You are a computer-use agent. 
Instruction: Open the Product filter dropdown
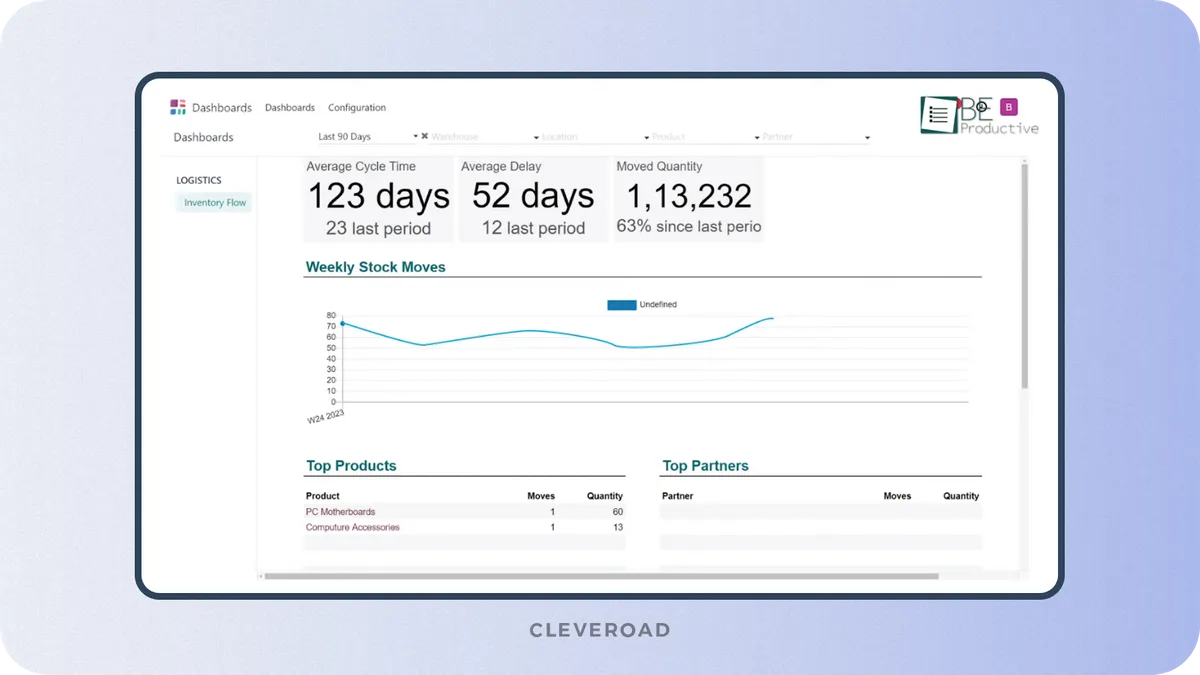click(706, 137)
